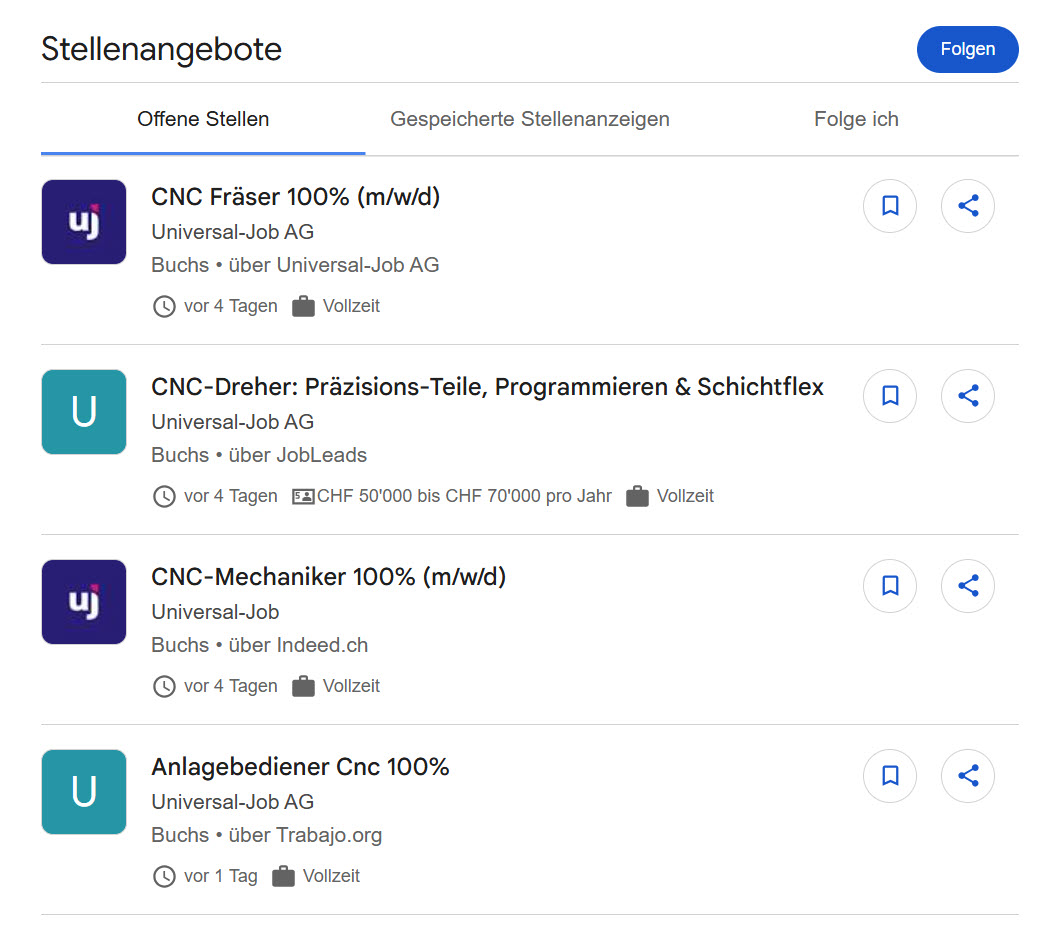Share the CNC Fräser job listing

pyautogui.click(x=967, y=205)
